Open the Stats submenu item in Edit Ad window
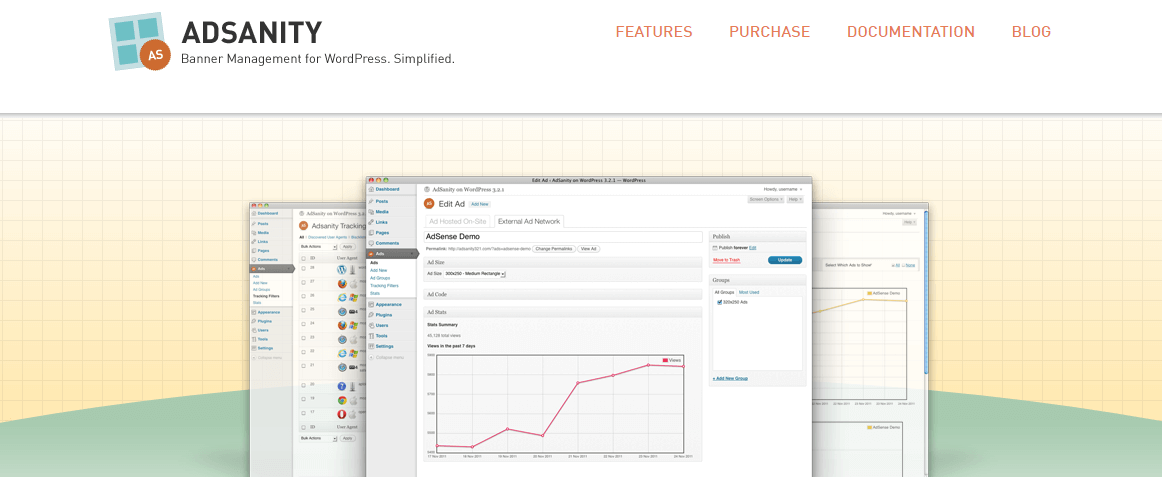The height and width of the screenshot is (477, 1162). coord(374,293)
